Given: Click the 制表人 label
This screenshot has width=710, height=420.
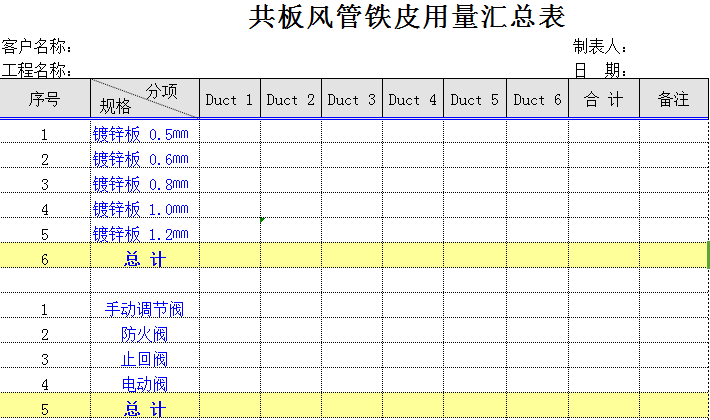Looking at the screenshot, I should tap(600, 46).
